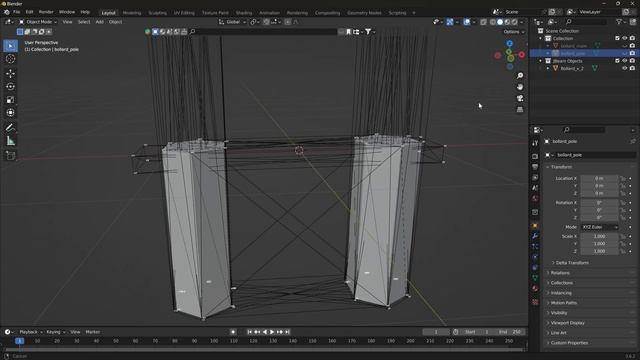Switch to the Sculpting workspace tab
The image size is (640, 360).
158,13
